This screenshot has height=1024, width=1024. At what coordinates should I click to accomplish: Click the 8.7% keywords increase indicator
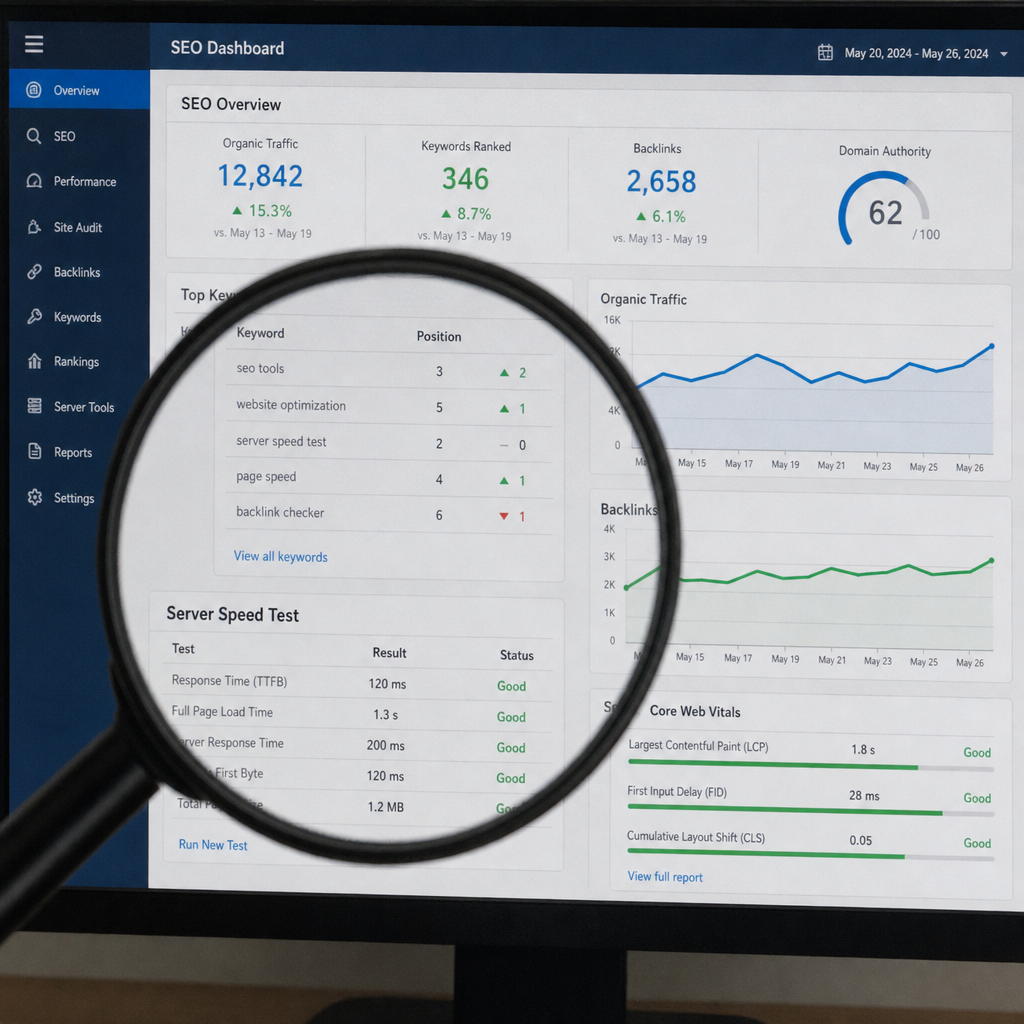click(x=466, y=214)
